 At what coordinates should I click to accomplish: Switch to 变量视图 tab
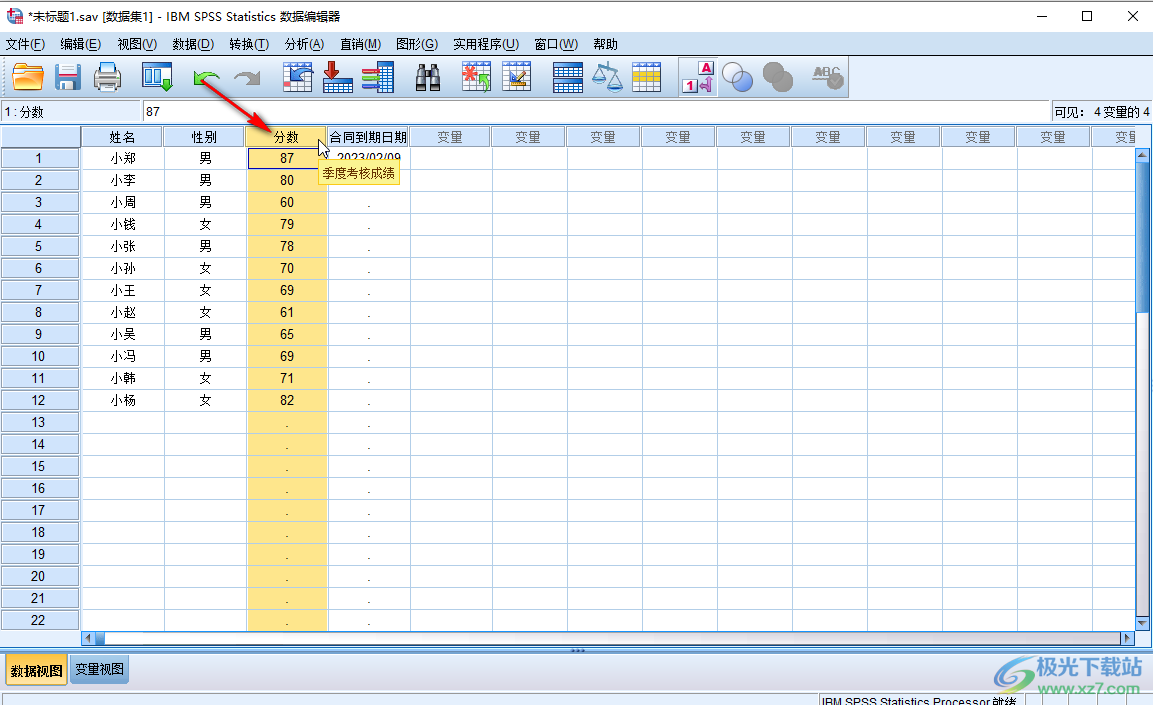pos(100,670)
